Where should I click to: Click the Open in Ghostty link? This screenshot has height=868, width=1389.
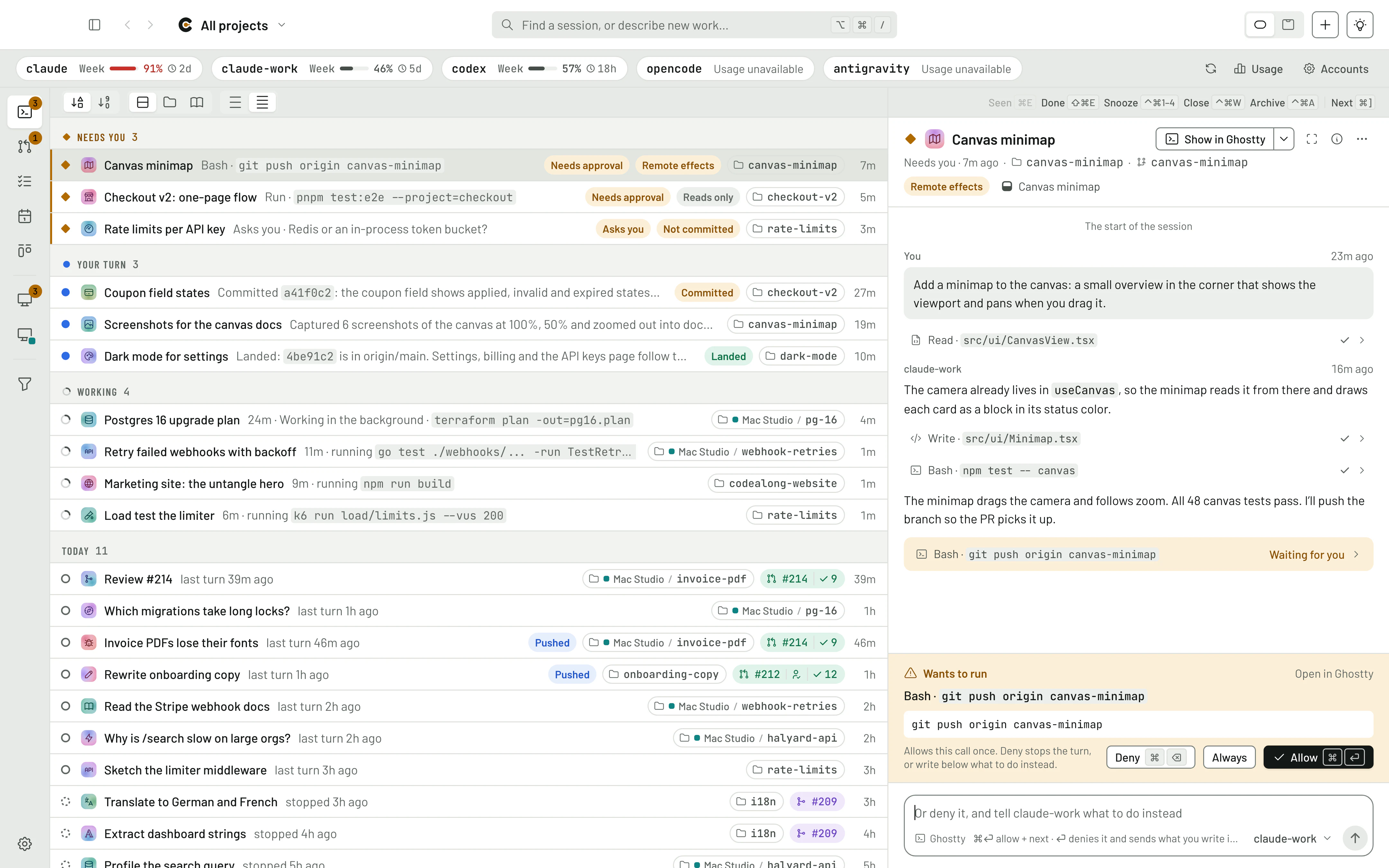point(1333,674)
